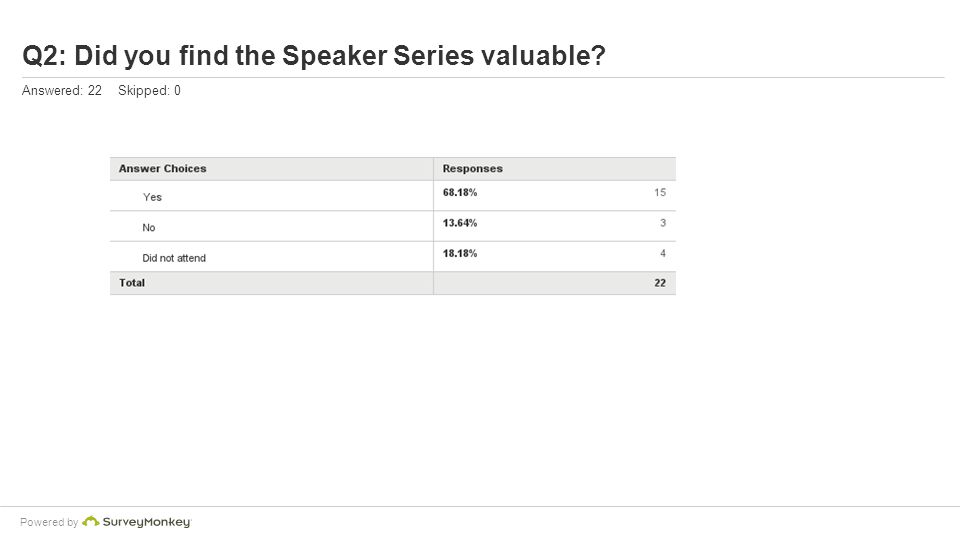This screenshot has height=540, width=960.
Task: Click the divider line under the title
Action: 483,78
